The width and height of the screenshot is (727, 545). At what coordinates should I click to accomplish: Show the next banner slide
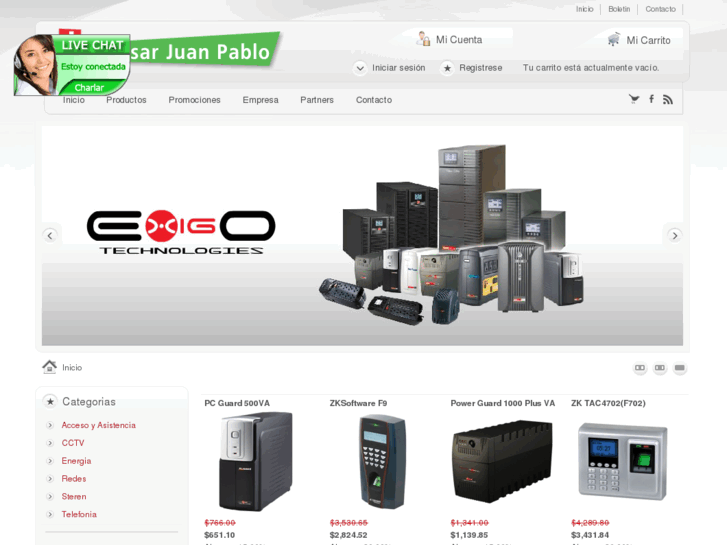(x=675, y=236)
